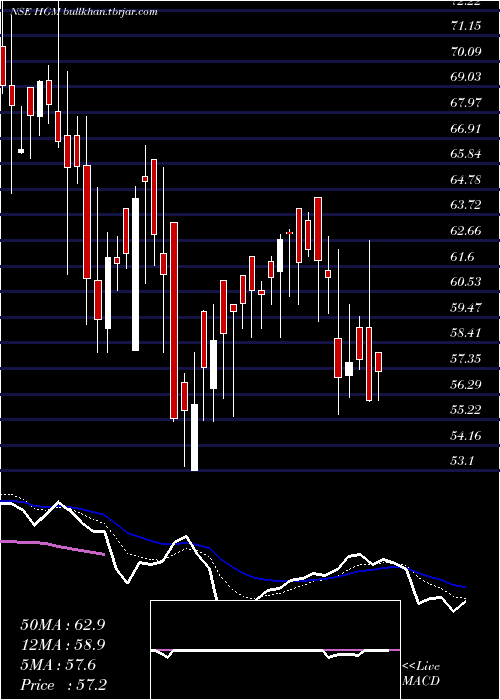This screenshot has width=500, height=700.
Task: Click the 67.97 price axis label
Action: pyautogui.click(x=466, y=103)
